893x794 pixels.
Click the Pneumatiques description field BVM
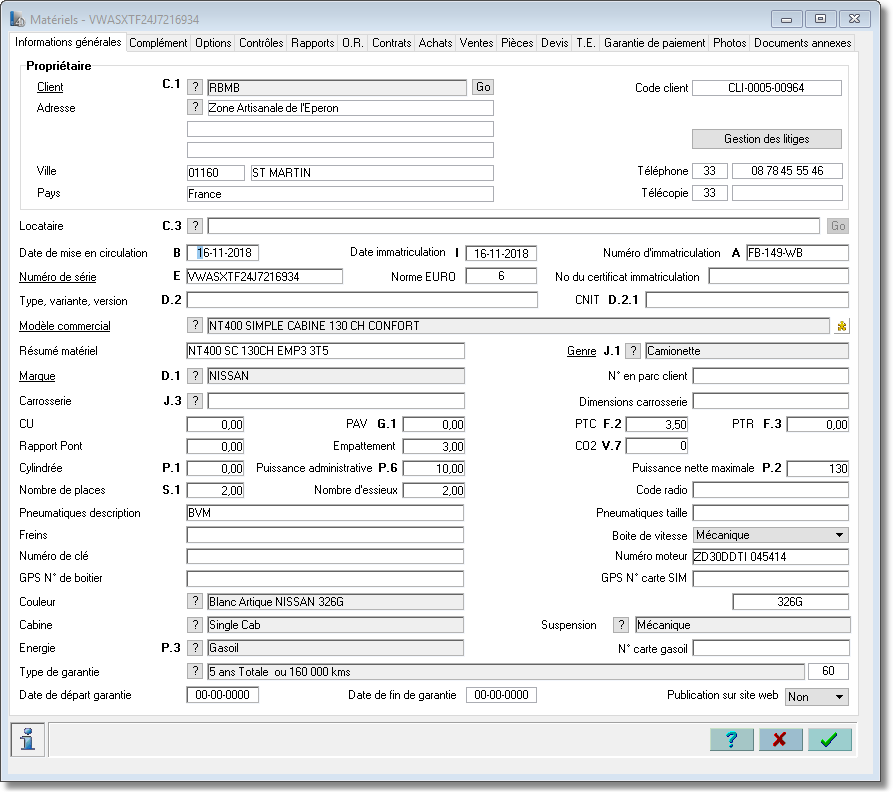(325, 513)
